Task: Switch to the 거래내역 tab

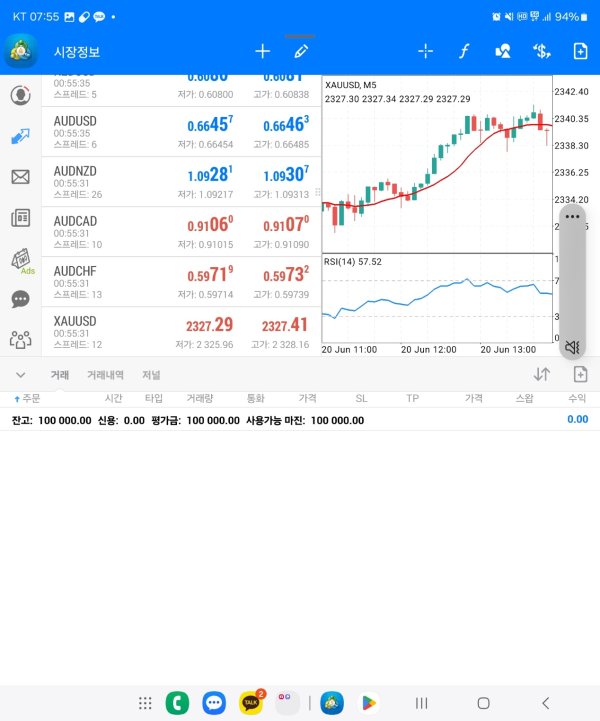Action: [x=105, y=375]
